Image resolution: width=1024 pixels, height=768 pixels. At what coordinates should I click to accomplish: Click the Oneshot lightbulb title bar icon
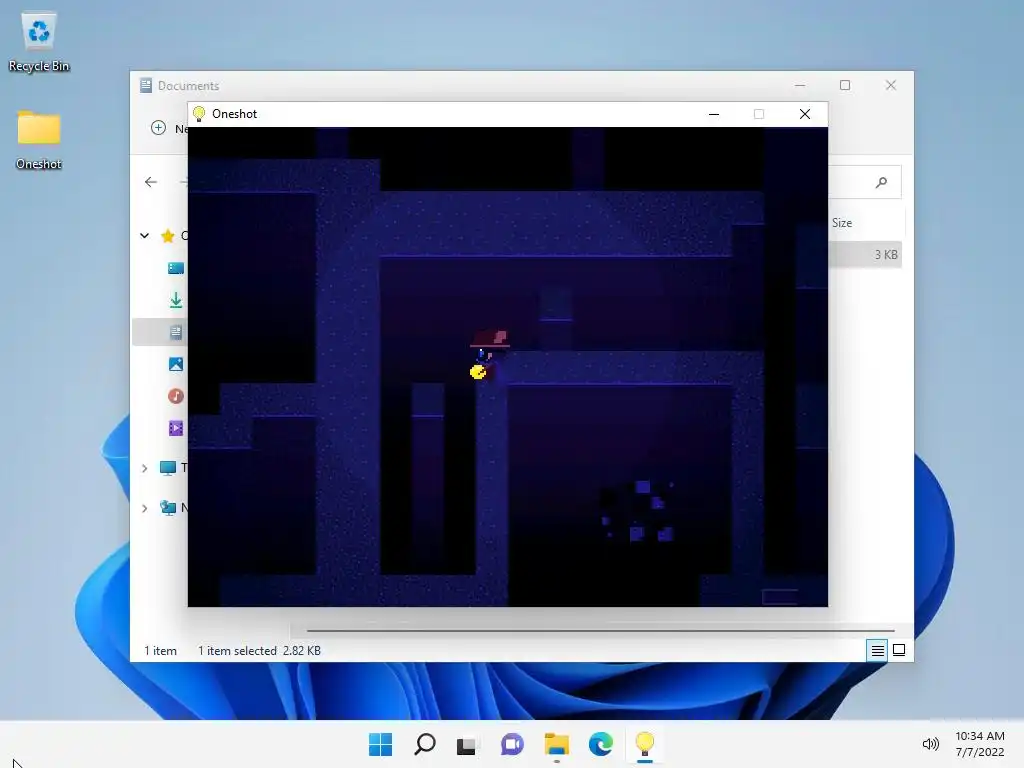200,114
